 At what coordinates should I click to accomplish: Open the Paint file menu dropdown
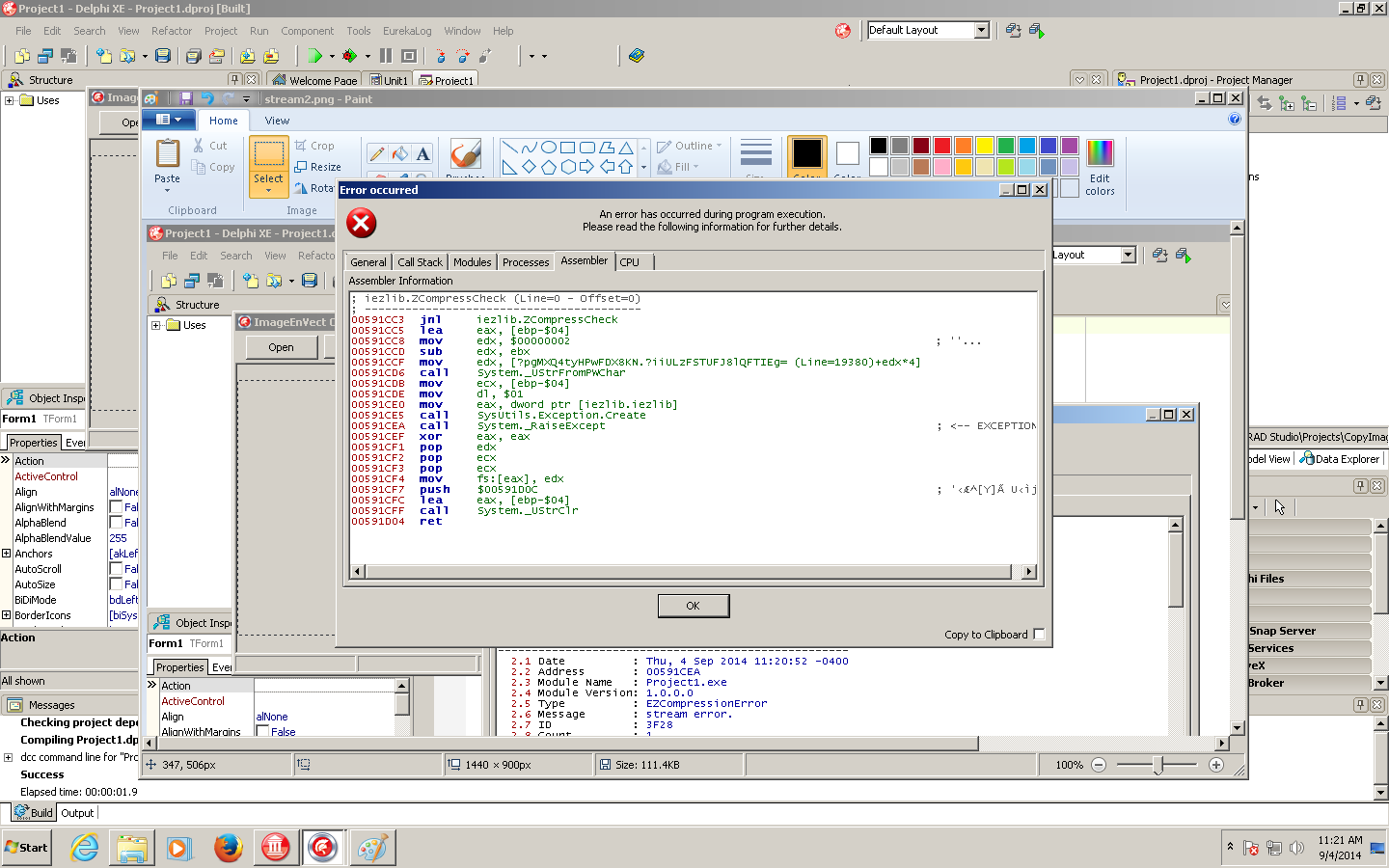[169, 120]
